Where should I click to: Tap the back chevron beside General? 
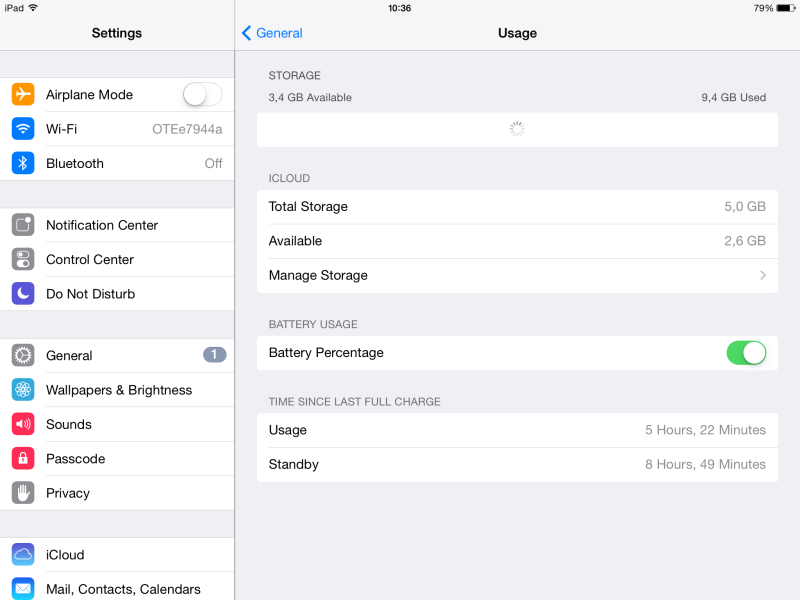point(246,33)
